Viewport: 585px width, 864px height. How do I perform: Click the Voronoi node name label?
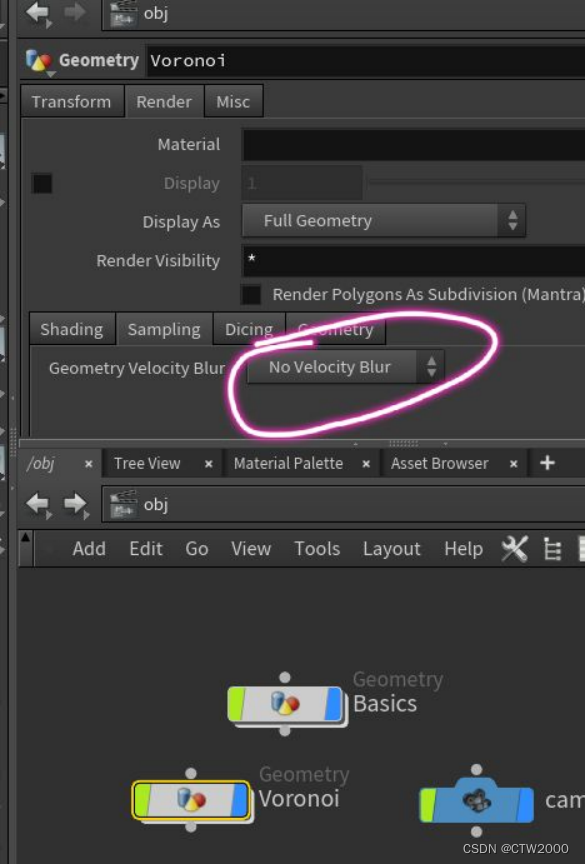pos(299,799)
